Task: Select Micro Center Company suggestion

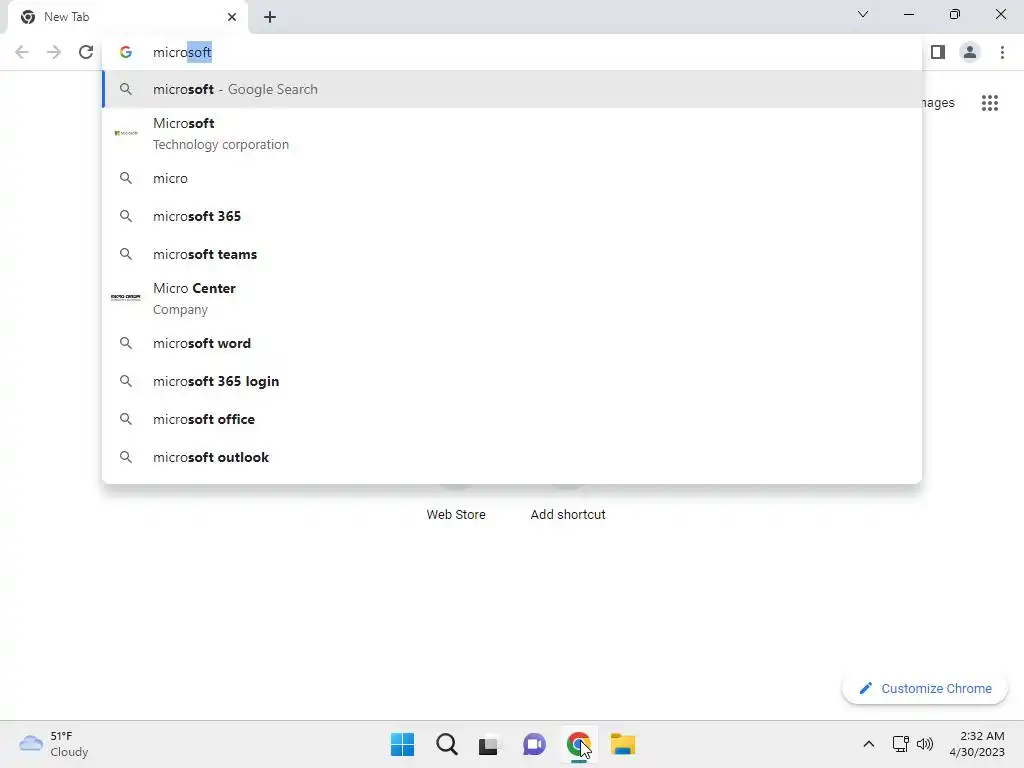Action: pos(512,298)
